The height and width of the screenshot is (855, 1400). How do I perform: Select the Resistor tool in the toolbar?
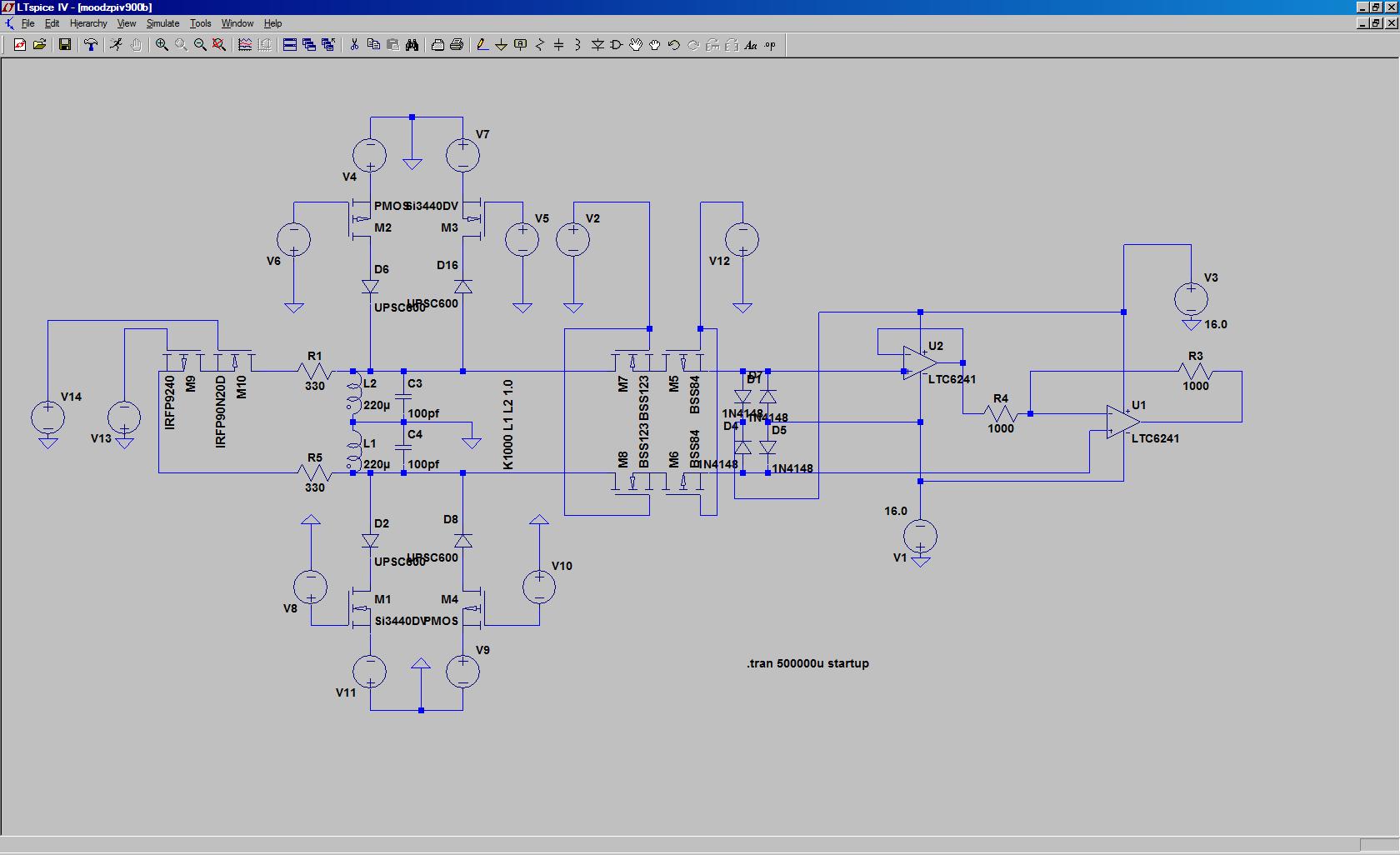pyautogui.click(x=539, y=45)
